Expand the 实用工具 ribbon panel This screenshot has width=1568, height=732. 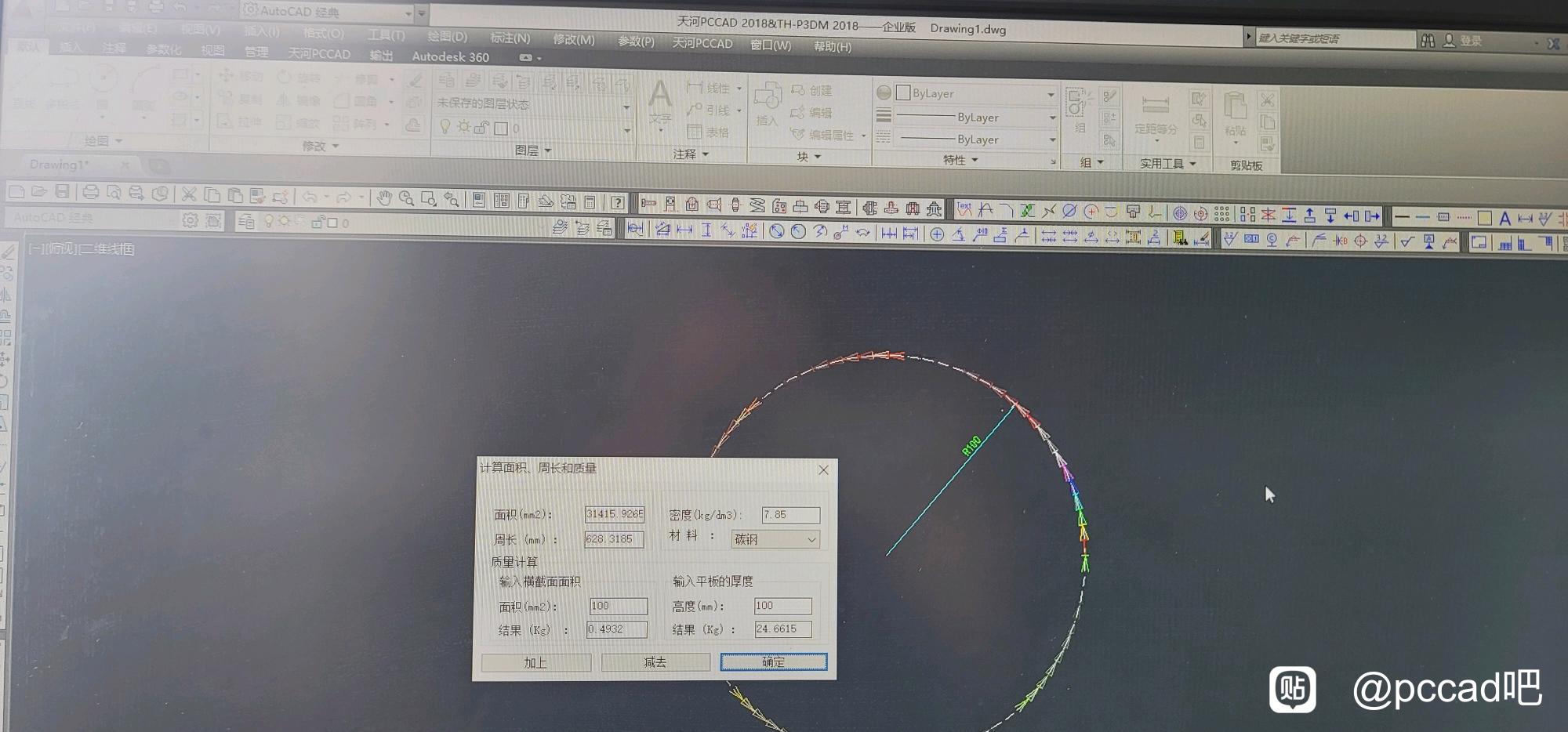coord(1167,164)
